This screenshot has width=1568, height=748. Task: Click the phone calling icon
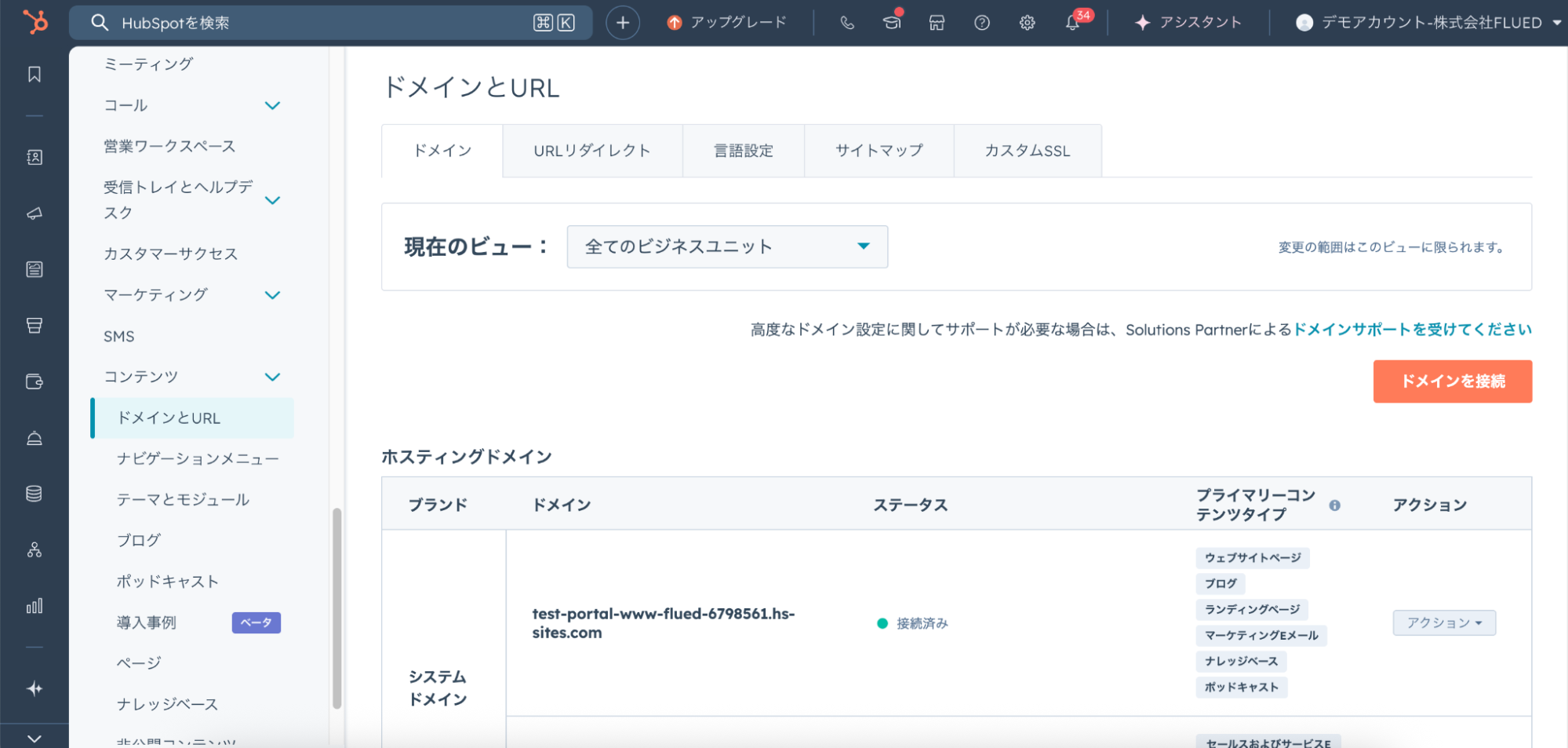[847, 23]
